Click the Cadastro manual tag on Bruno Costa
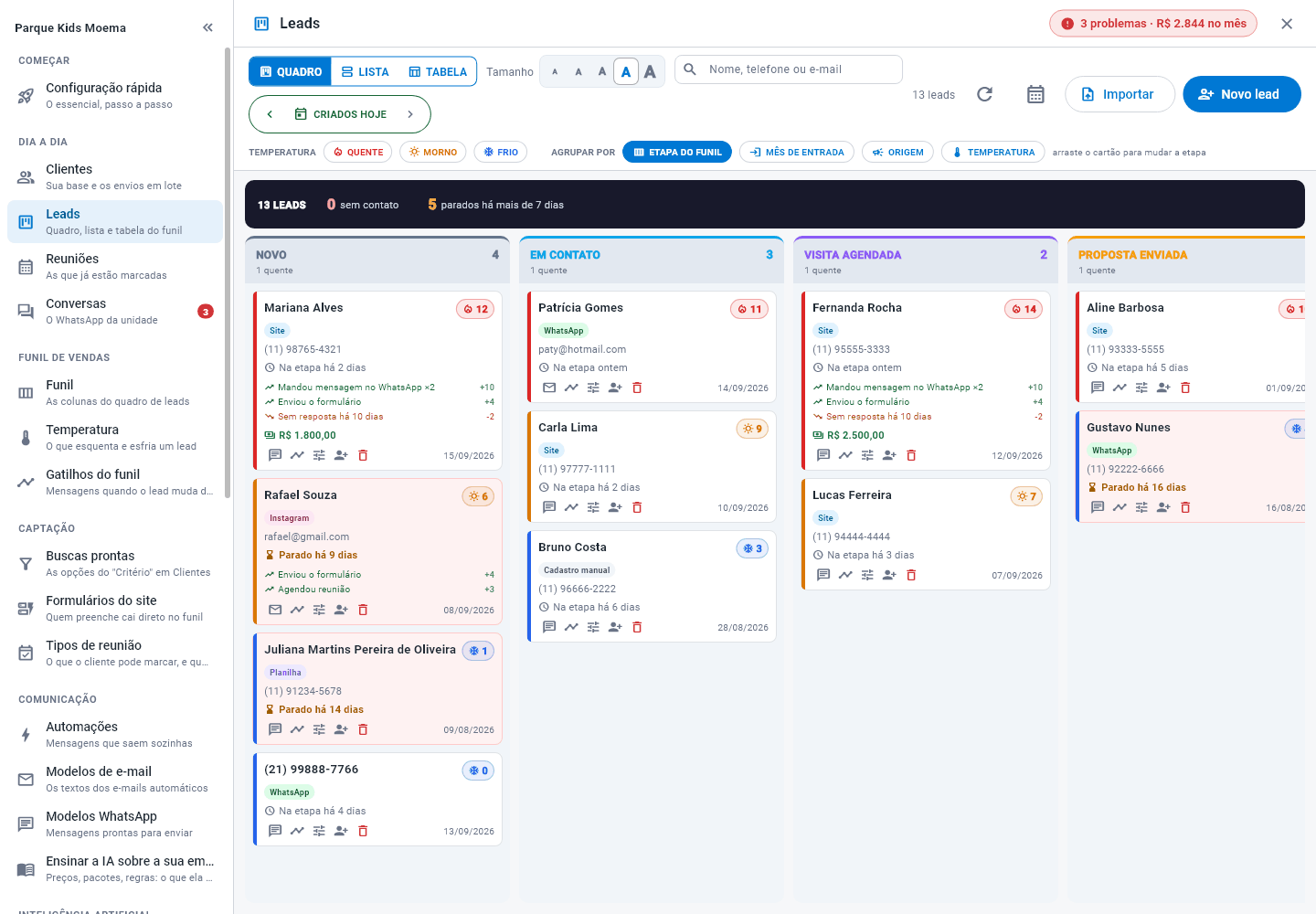This screenshot has height=914, width=1316. [x=577, y=570]
